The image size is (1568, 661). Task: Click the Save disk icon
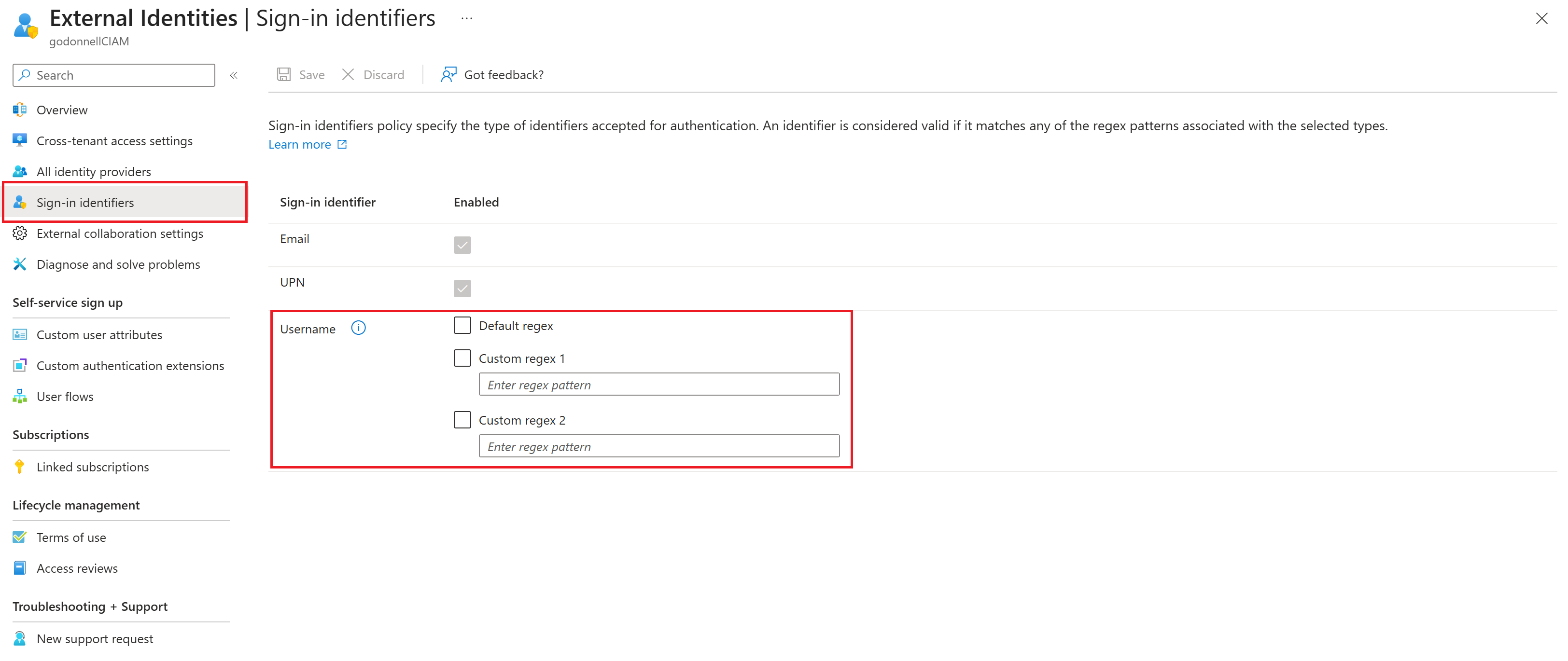[x=284, y=75]
